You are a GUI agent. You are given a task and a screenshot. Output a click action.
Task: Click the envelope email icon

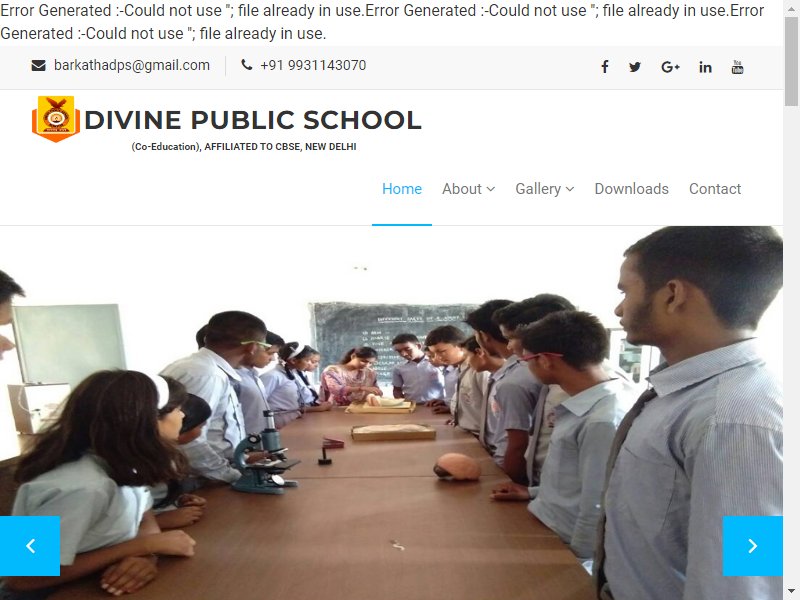pyautogui.click(x=38, y=65)
